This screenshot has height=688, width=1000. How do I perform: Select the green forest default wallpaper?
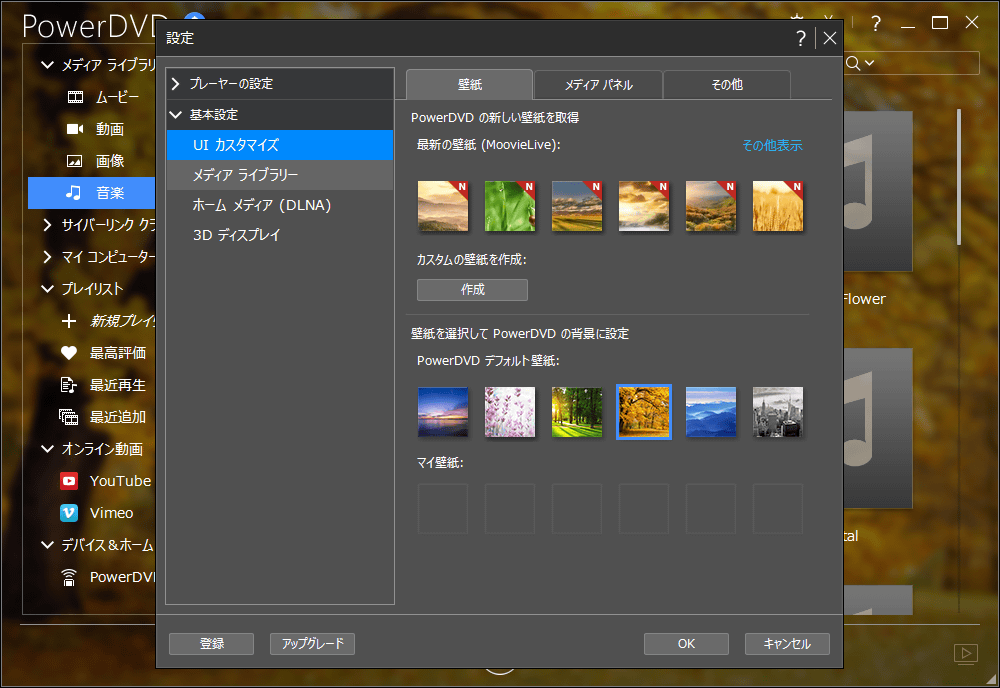tap(577, 412)
